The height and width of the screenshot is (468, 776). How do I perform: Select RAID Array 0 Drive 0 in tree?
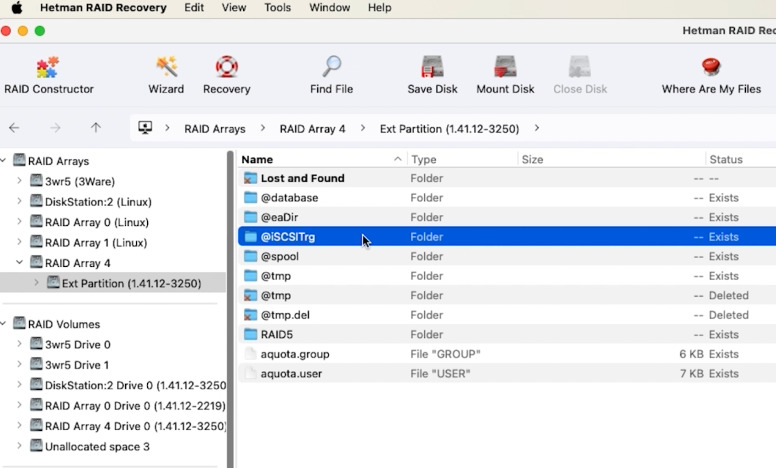pyautogui.click(x=135, y=406)
